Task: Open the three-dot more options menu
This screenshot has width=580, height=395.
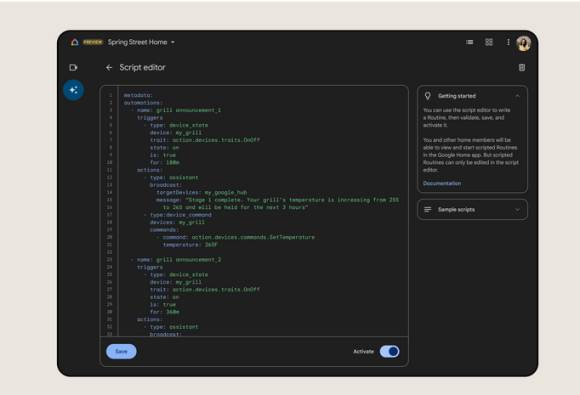Action: (508, 42)
